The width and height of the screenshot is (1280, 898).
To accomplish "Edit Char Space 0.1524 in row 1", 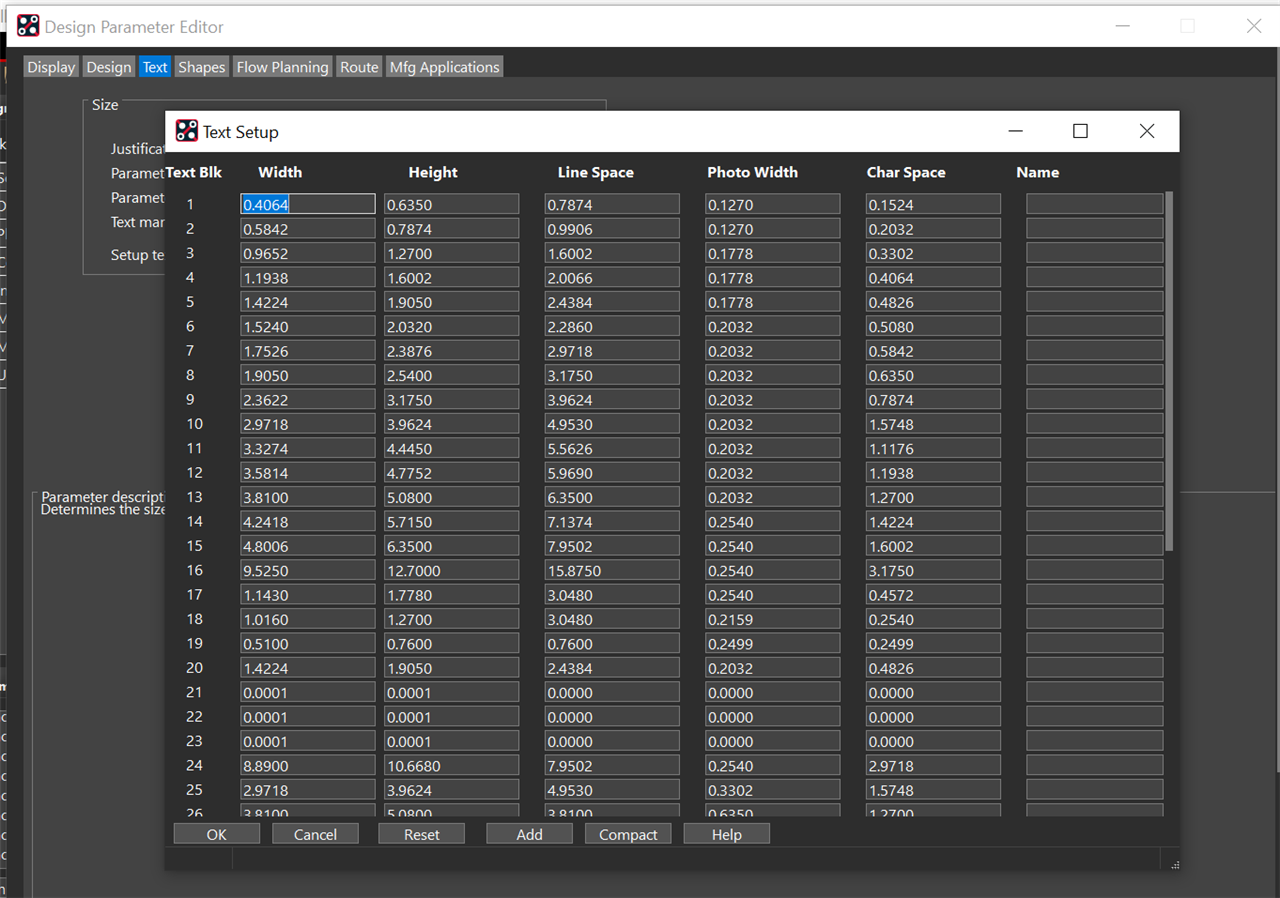I will pos(933,204).
